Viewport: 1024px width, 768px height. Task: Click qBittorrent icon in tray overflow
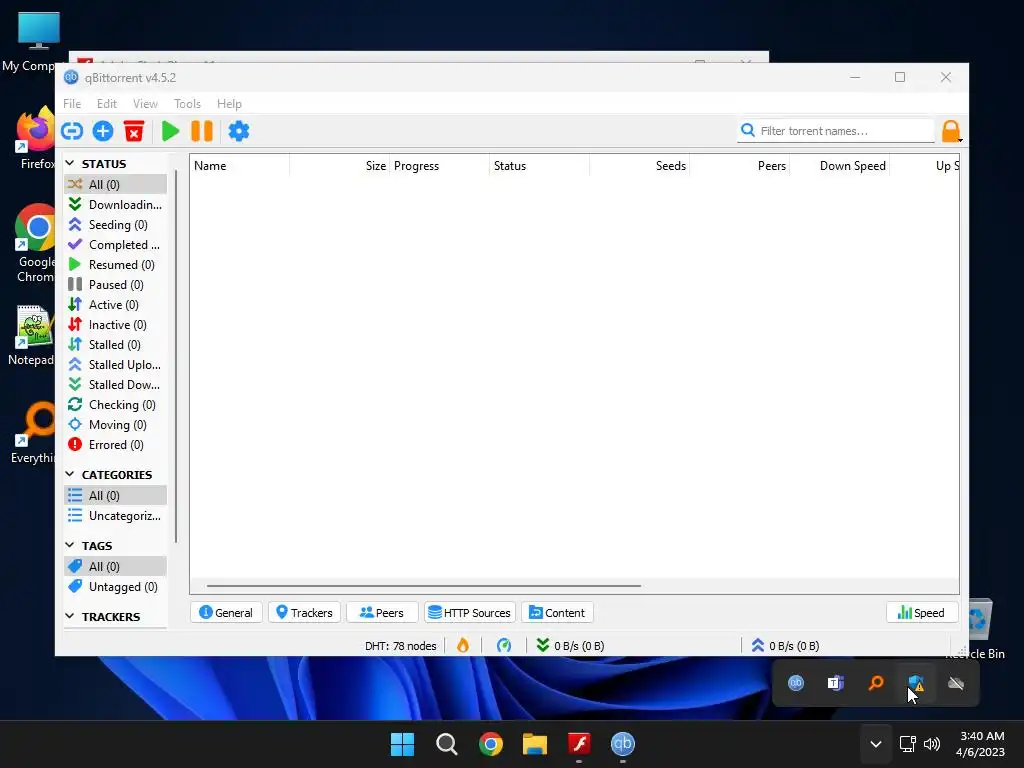pyautogui.click(x=795, y=683)
